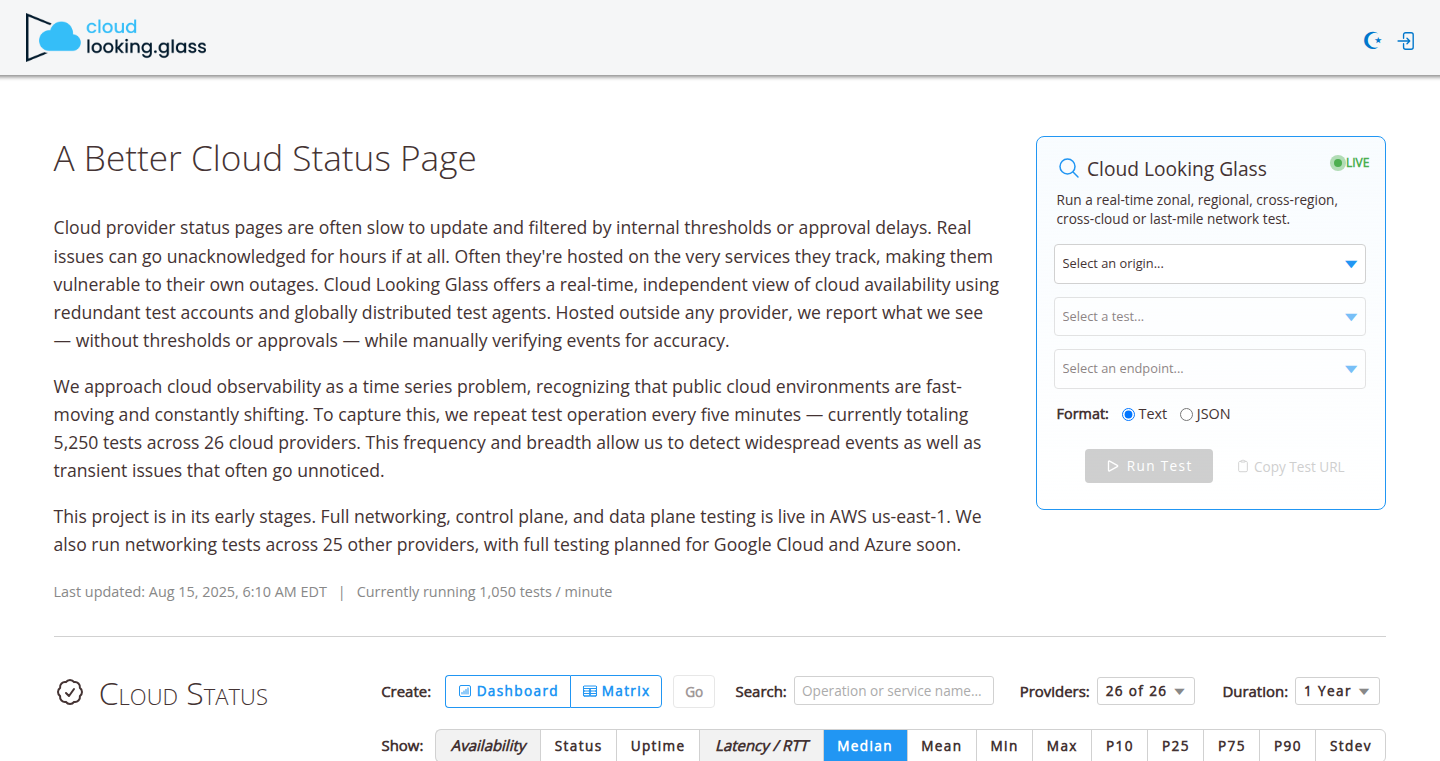This screenshot has width=1440, height=761.
Task: Click the Cloud Looking Glass logo
Action: [x=116, y=37]
